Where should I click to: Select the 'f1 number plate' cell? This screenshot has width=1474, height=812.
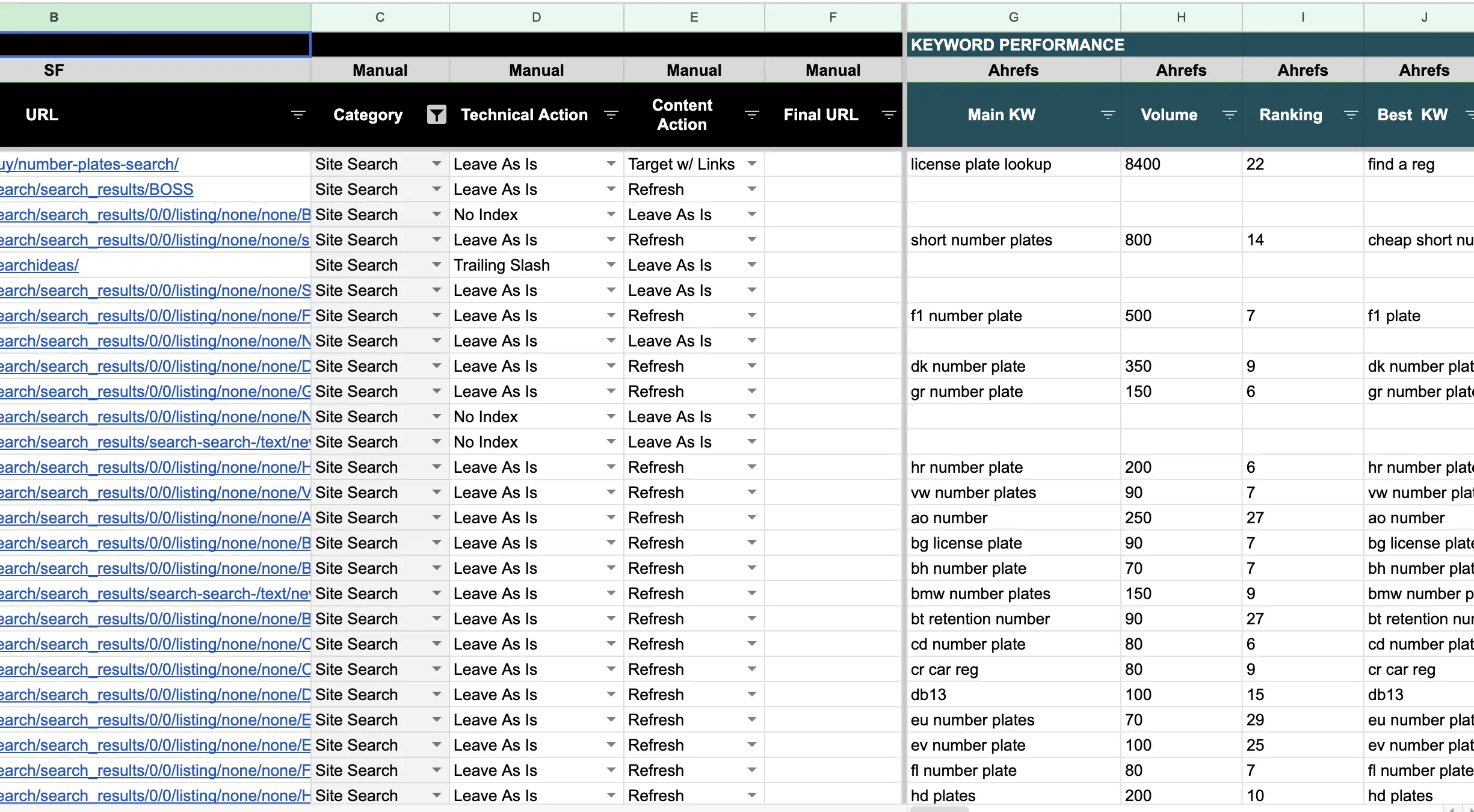[1014, 316]
